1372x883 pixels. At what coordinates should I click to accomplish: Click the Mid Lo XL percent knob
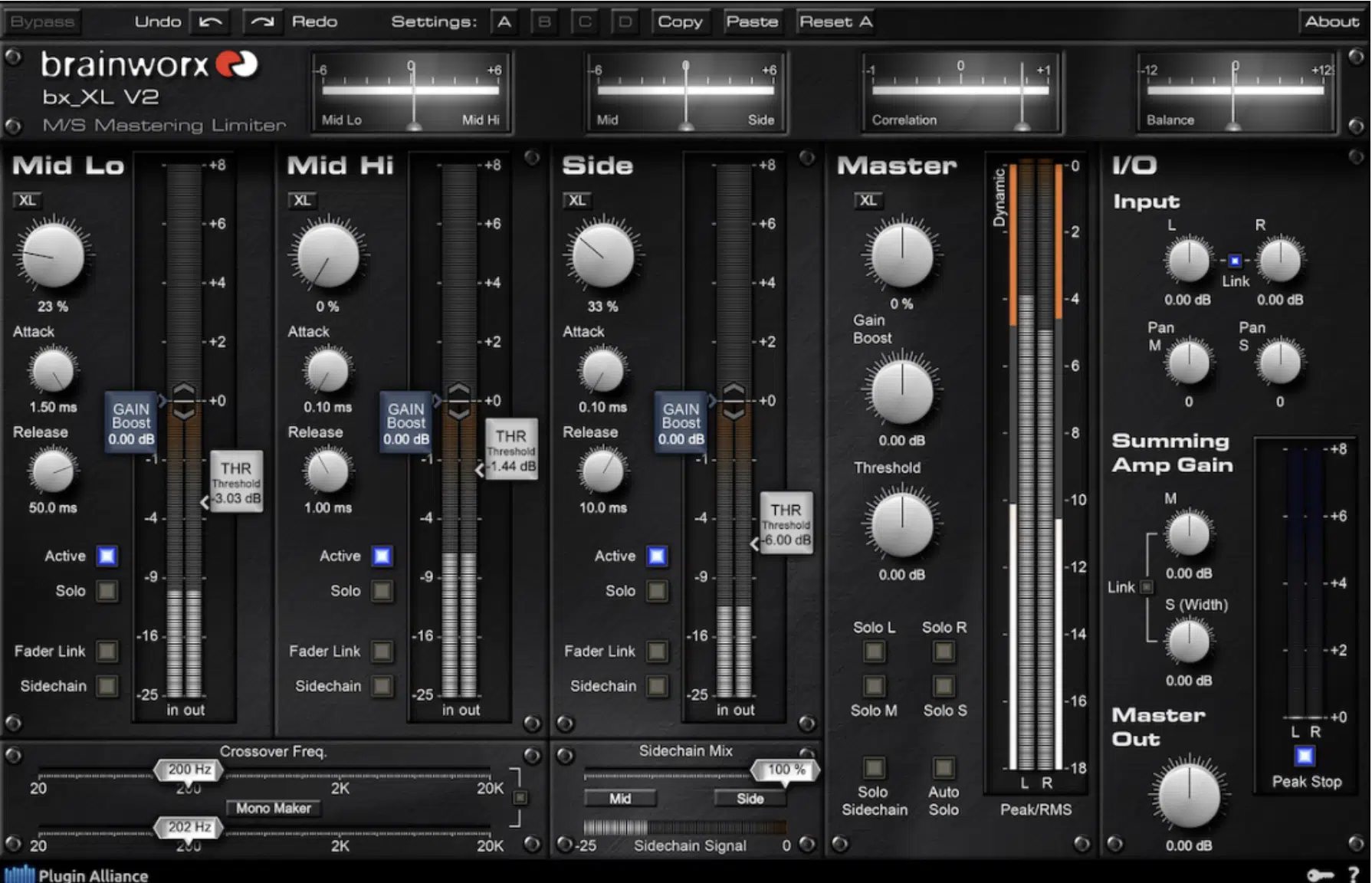tap(53, 256)
